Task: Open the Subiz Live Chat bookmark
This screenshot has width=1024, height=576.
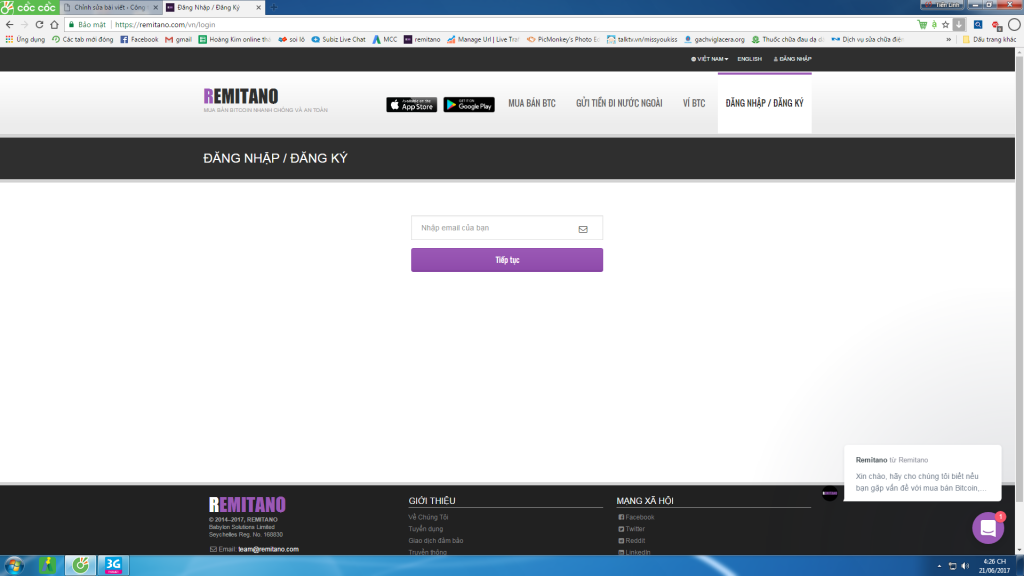Action: point(338,39)
